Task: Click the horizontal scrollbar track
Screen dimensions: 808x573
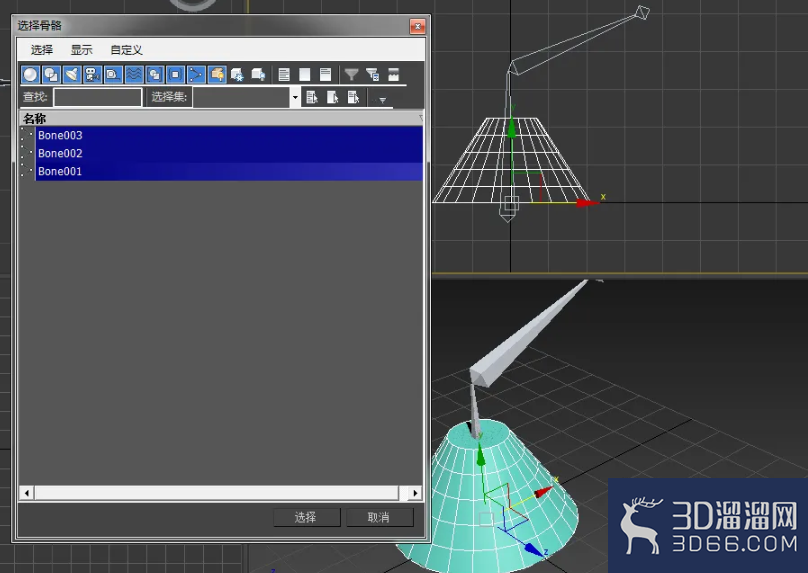Action: tap(216, 493)
